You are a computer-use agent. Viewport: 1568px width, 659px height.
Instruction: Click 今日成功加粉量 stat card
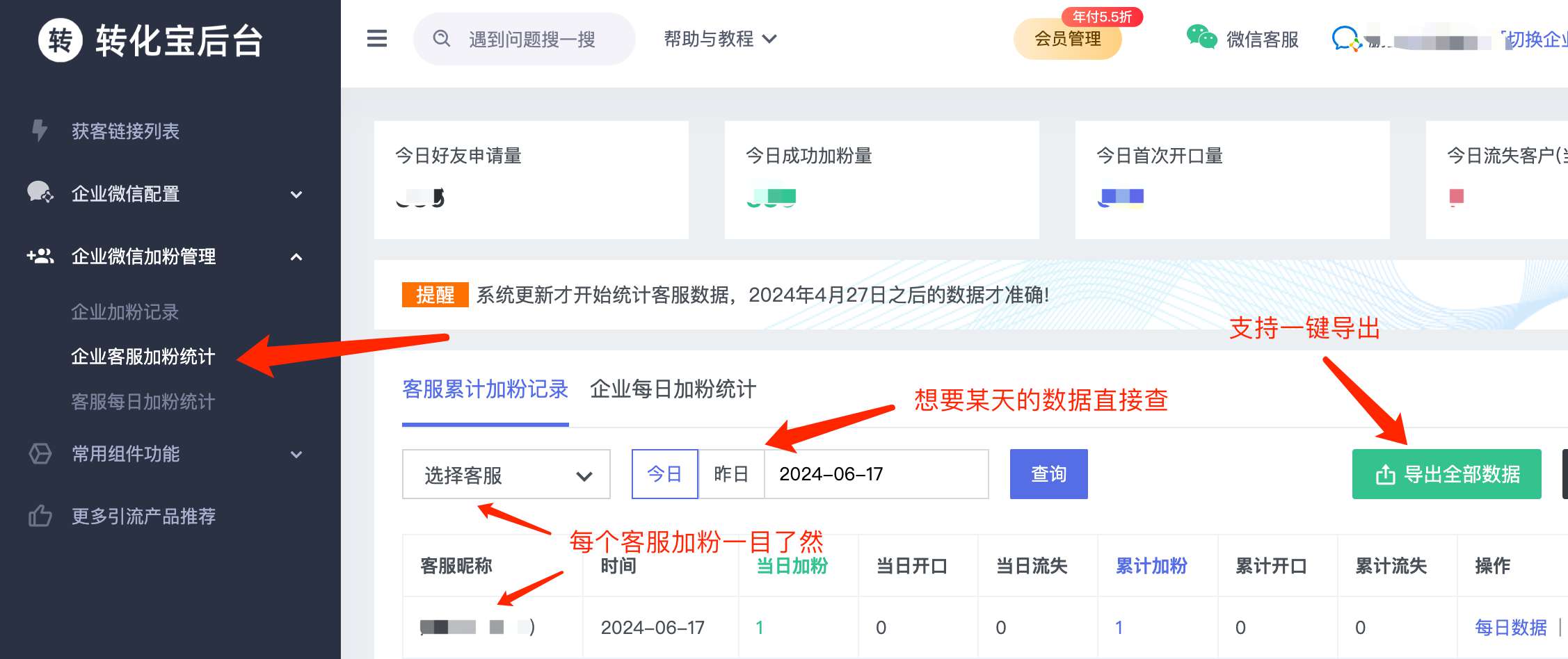pos(882,180)
